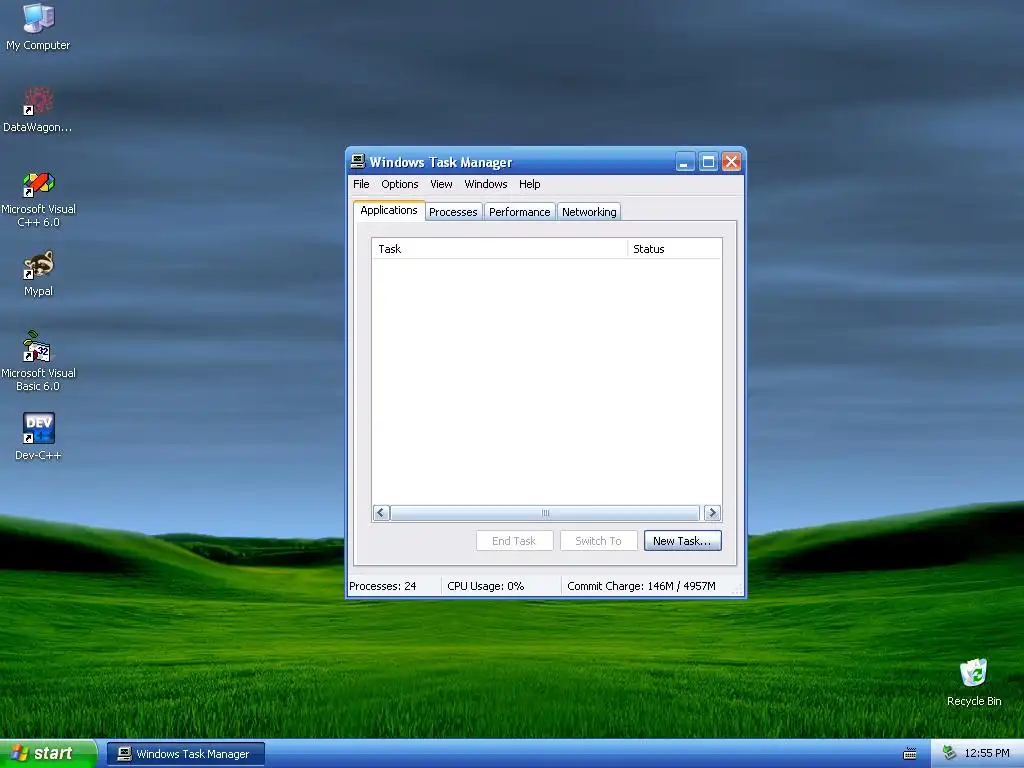Select the Recycle Bin icon
The image size is (1024, 768).
click(974, 682)
